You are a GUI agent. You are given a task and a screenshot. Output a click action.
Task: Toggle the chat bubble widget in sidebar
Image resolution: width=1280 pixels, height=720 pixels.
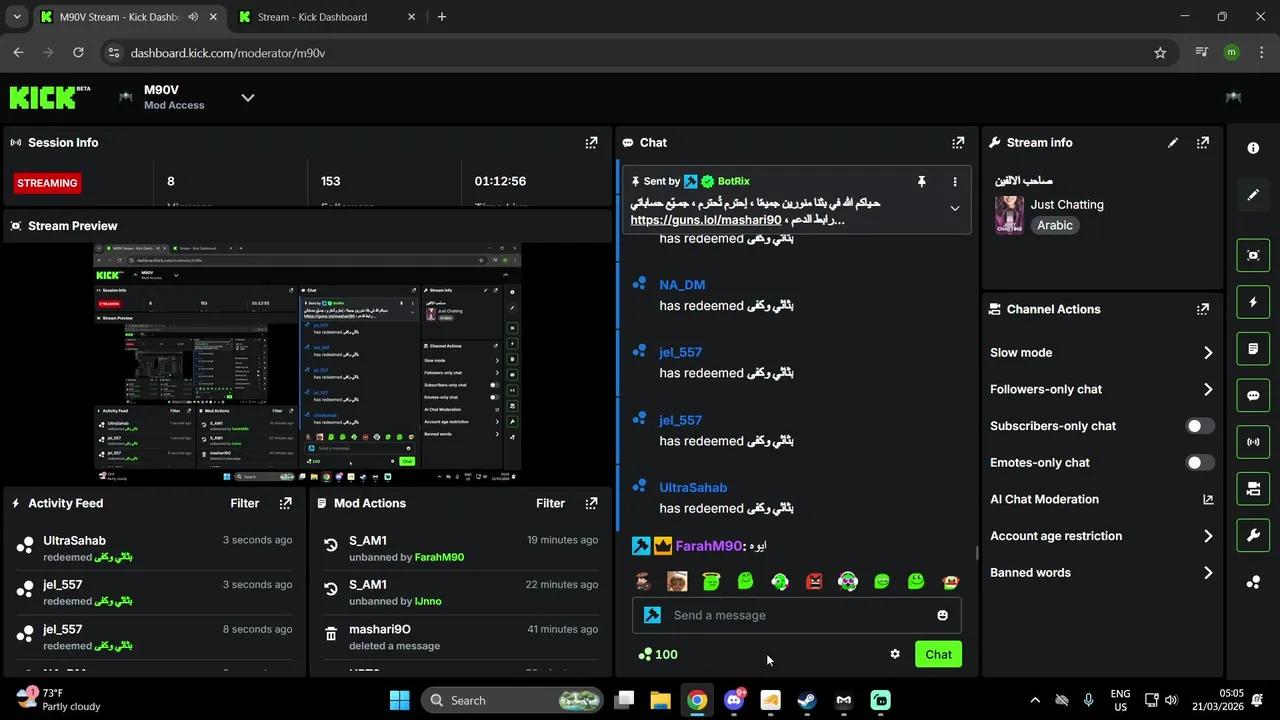pos(1253,395)
